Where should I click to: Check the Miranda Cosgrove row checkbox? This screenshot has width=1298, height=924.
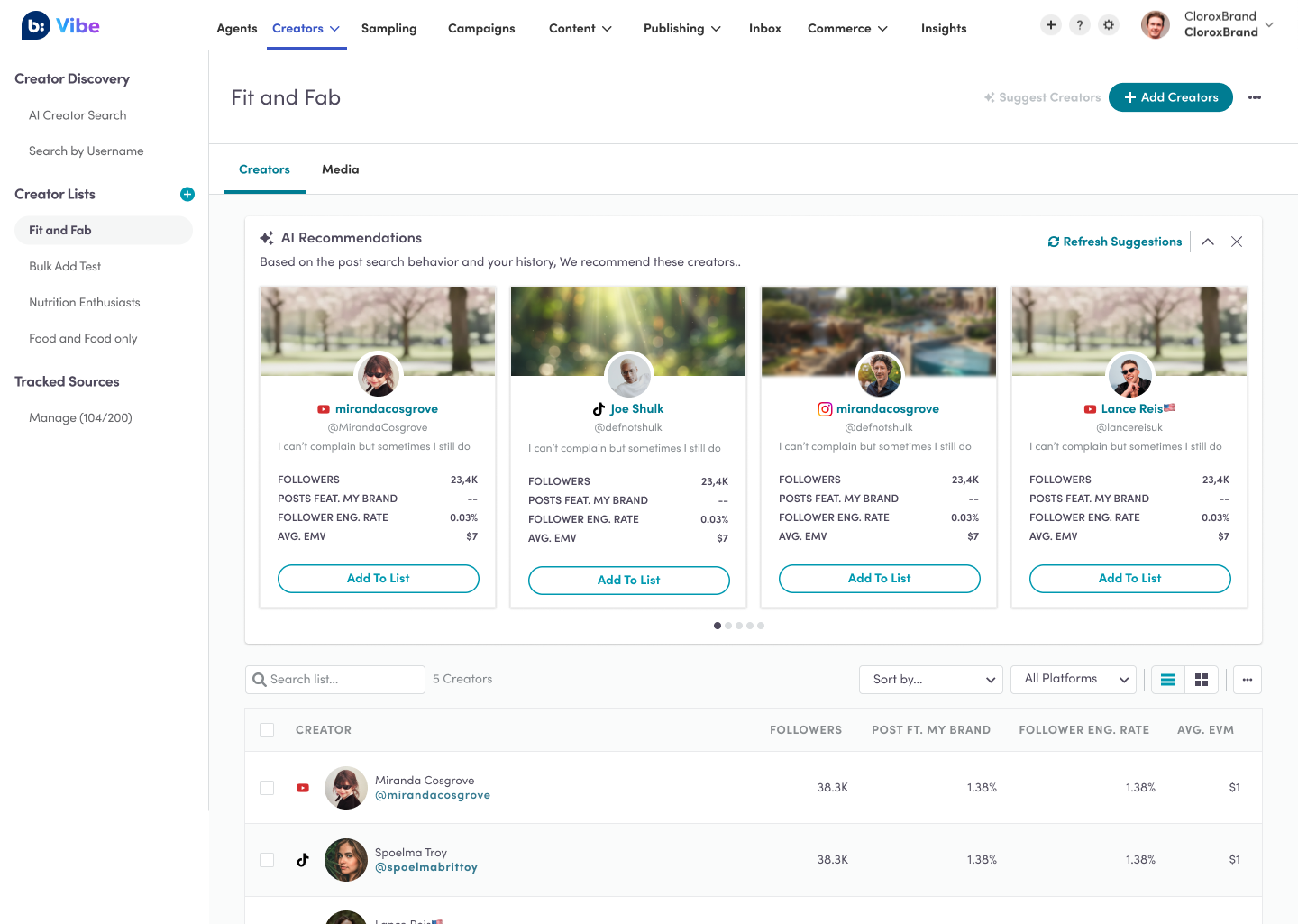tap(267, 788)
